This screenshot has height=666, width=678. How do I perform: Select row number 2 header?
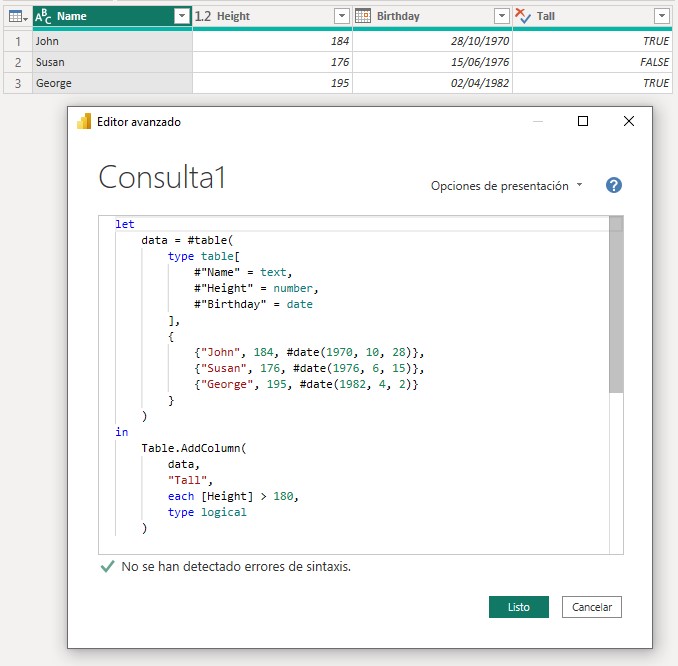tap(17, 62)
